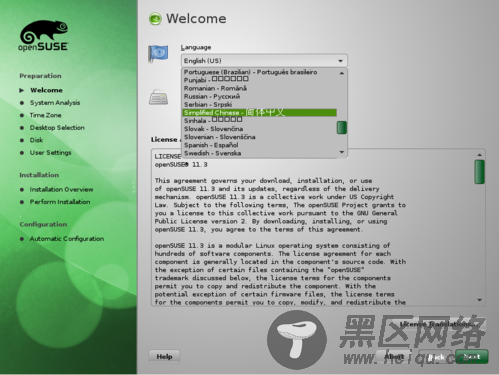
Task: Click Welcome step in sidebar
Action: pyautogui.click(x=46, y=90)
